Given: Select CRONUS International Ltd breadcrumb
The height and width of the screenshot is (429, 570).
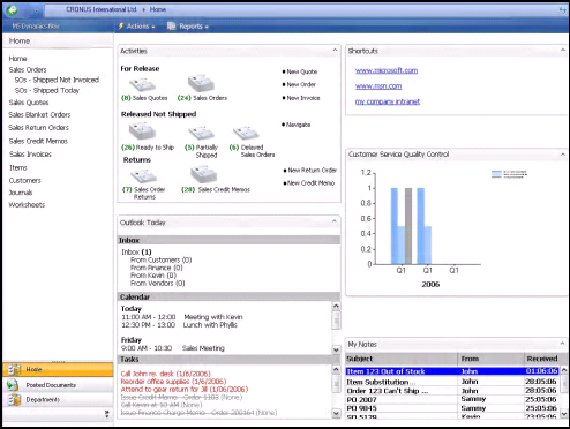Looking at the screenshot, I should click(x=101, y=10).
